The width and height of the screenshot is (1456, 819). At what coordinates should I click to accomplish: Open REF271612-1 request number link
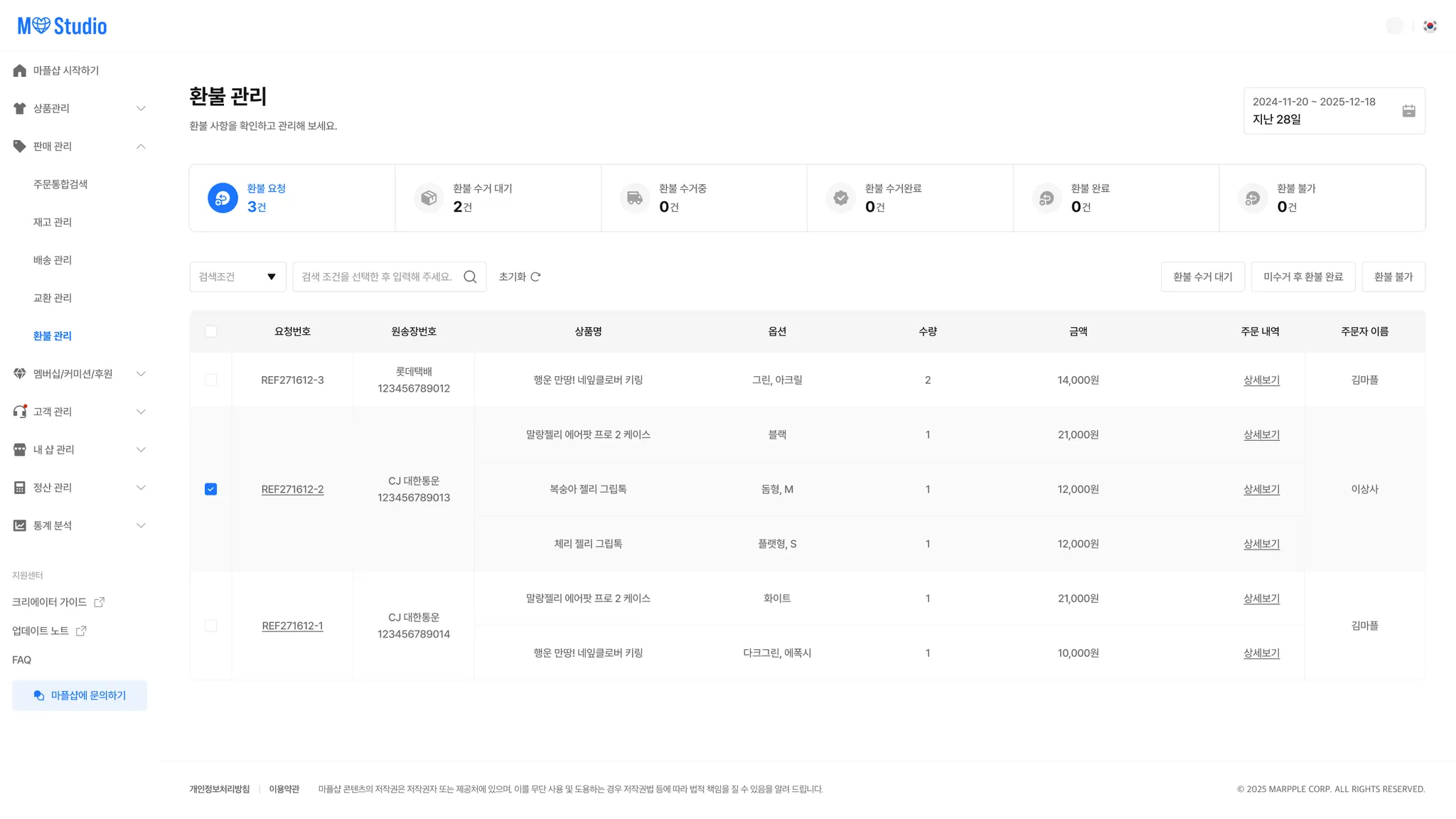[x=292, y=626]
